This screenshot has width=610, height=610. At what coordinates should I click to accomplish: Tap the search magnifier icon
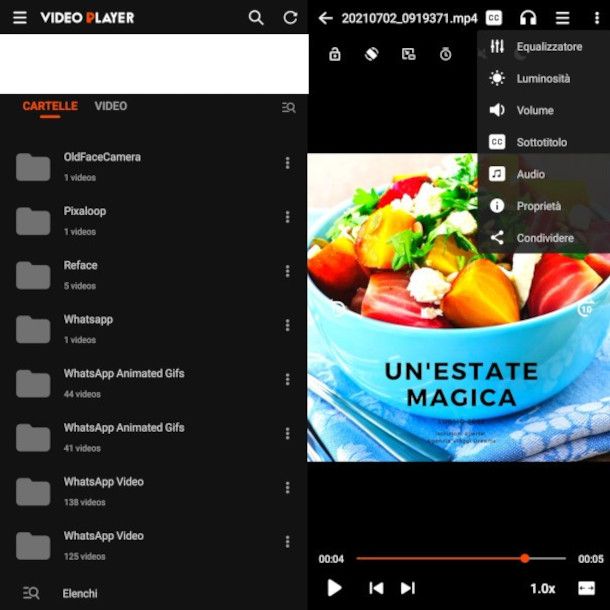tap(256, 18)
